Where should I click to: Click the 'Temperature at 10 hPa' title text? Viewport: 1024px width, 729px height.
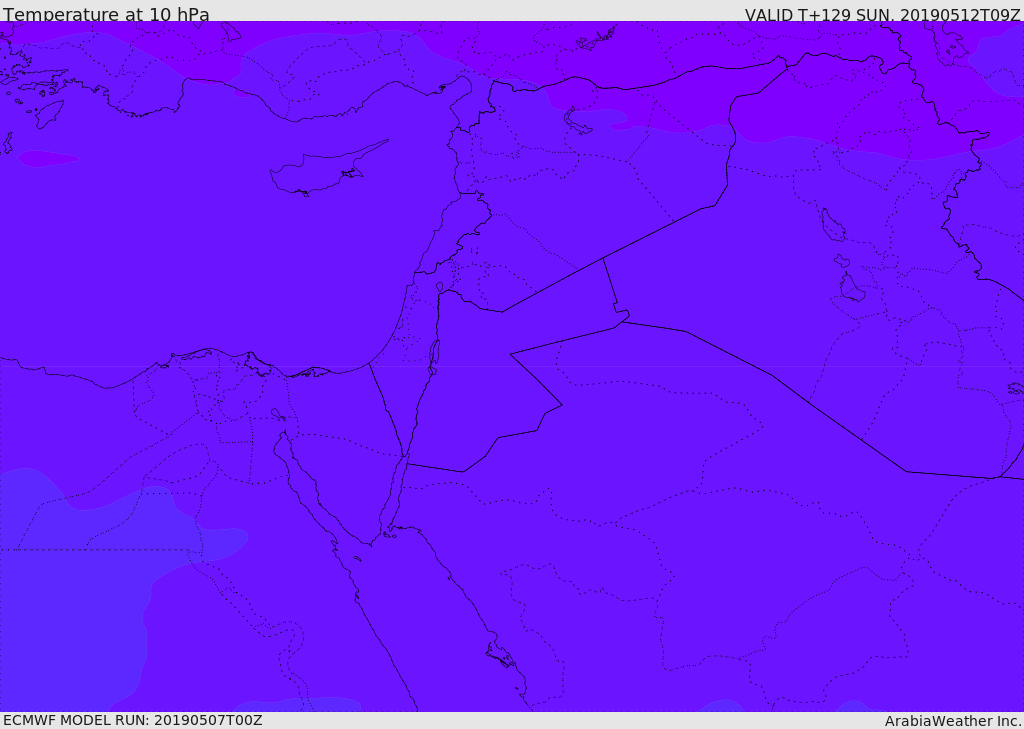[106, 14]
